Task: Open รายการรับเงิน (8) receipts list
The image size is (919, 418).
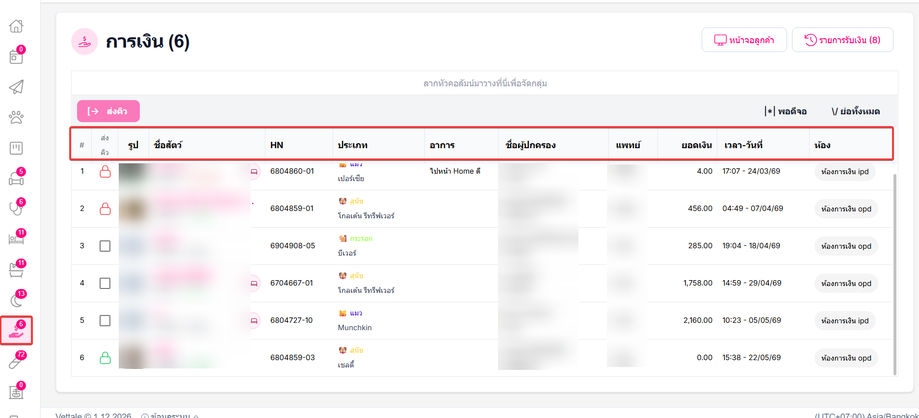Action: 842,40
